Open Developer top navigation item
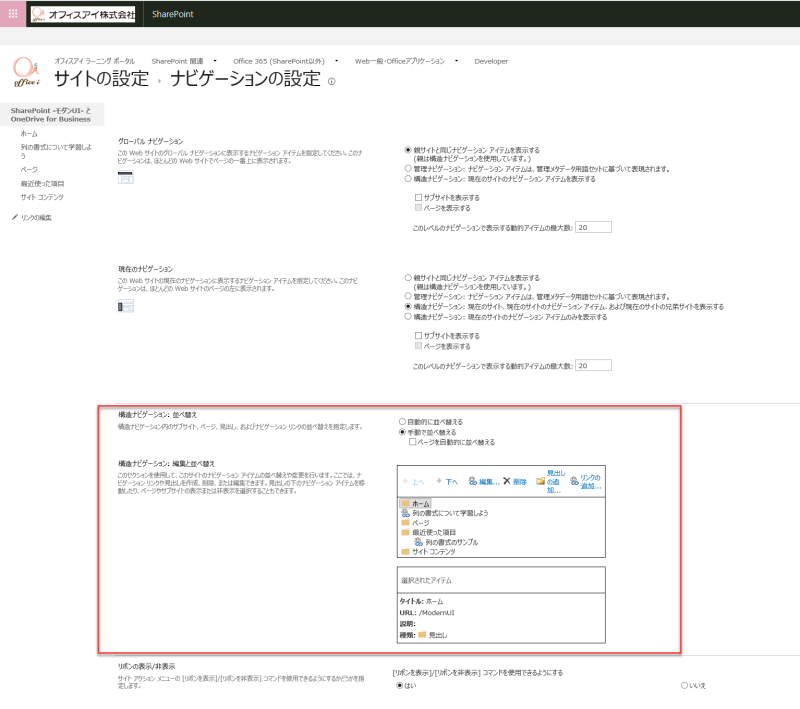The width and height of the screenshot is (800, 709). click(491, 61)
